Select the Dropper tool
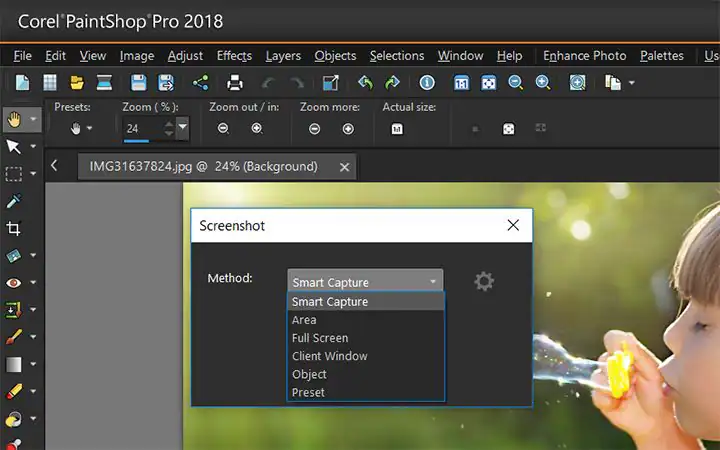720x450 pixels. (x=13, y=201)
